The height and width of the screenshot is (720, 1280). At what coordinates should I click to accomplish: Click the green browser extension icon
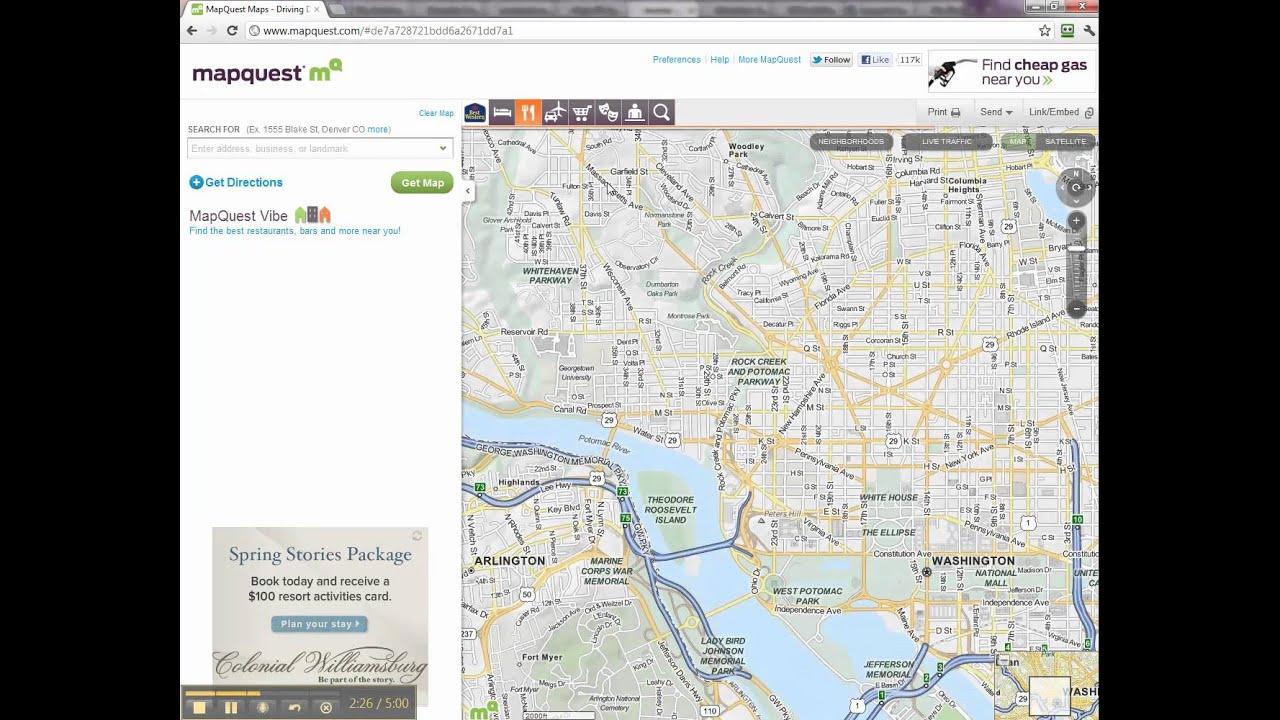tap(1067, 31)
